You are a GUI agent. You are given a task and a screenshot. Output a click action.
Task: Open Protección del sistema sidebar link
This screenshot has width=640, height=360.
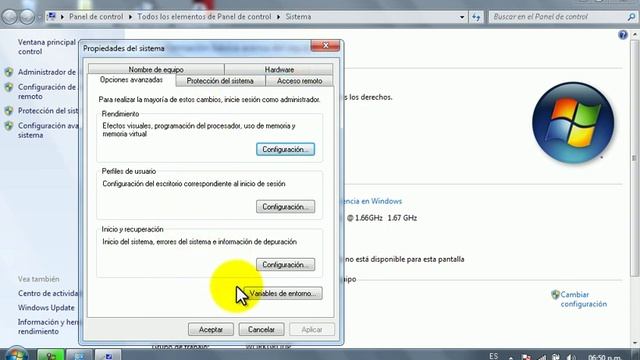(48, 111)
